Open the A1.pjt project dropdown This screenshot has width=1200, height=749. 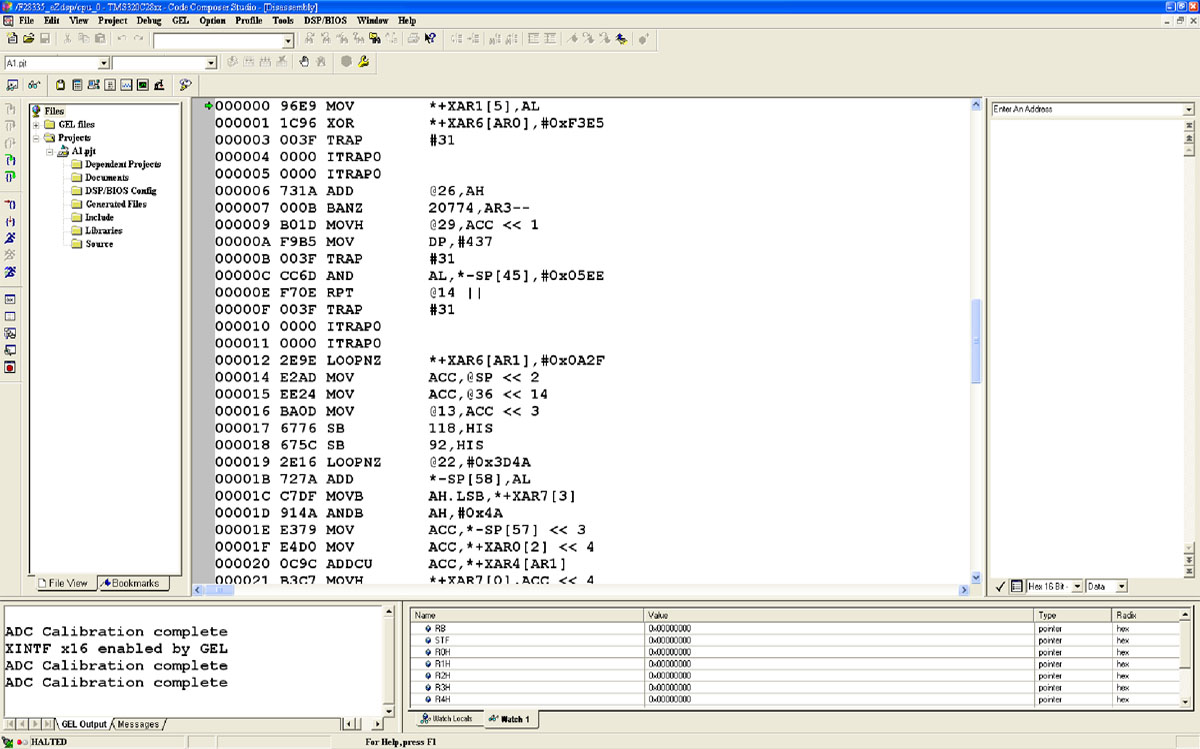tap(105, 63)
